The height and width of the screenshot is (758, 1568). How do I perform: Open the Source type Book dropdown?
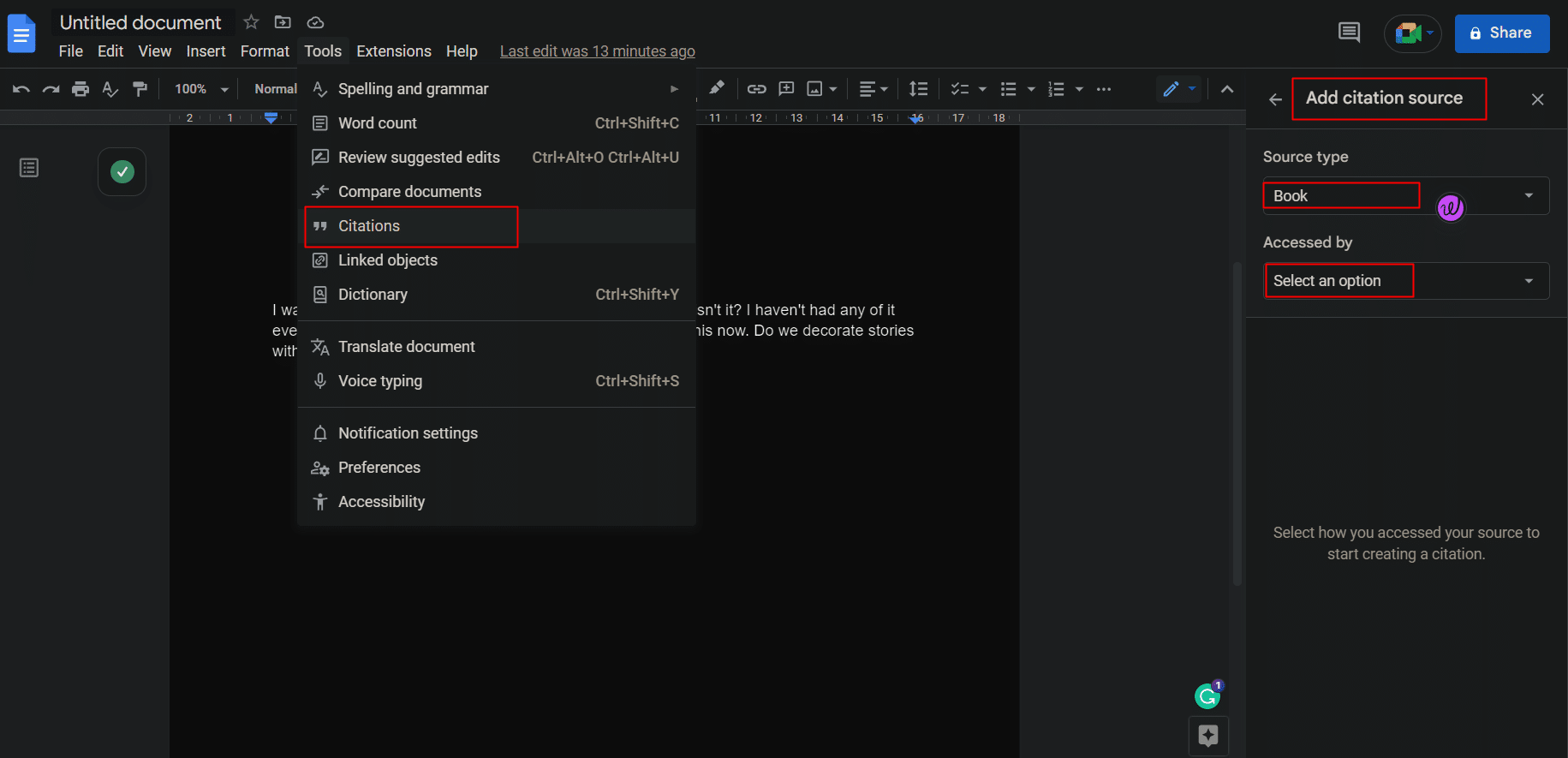(x=1406, y=195)
